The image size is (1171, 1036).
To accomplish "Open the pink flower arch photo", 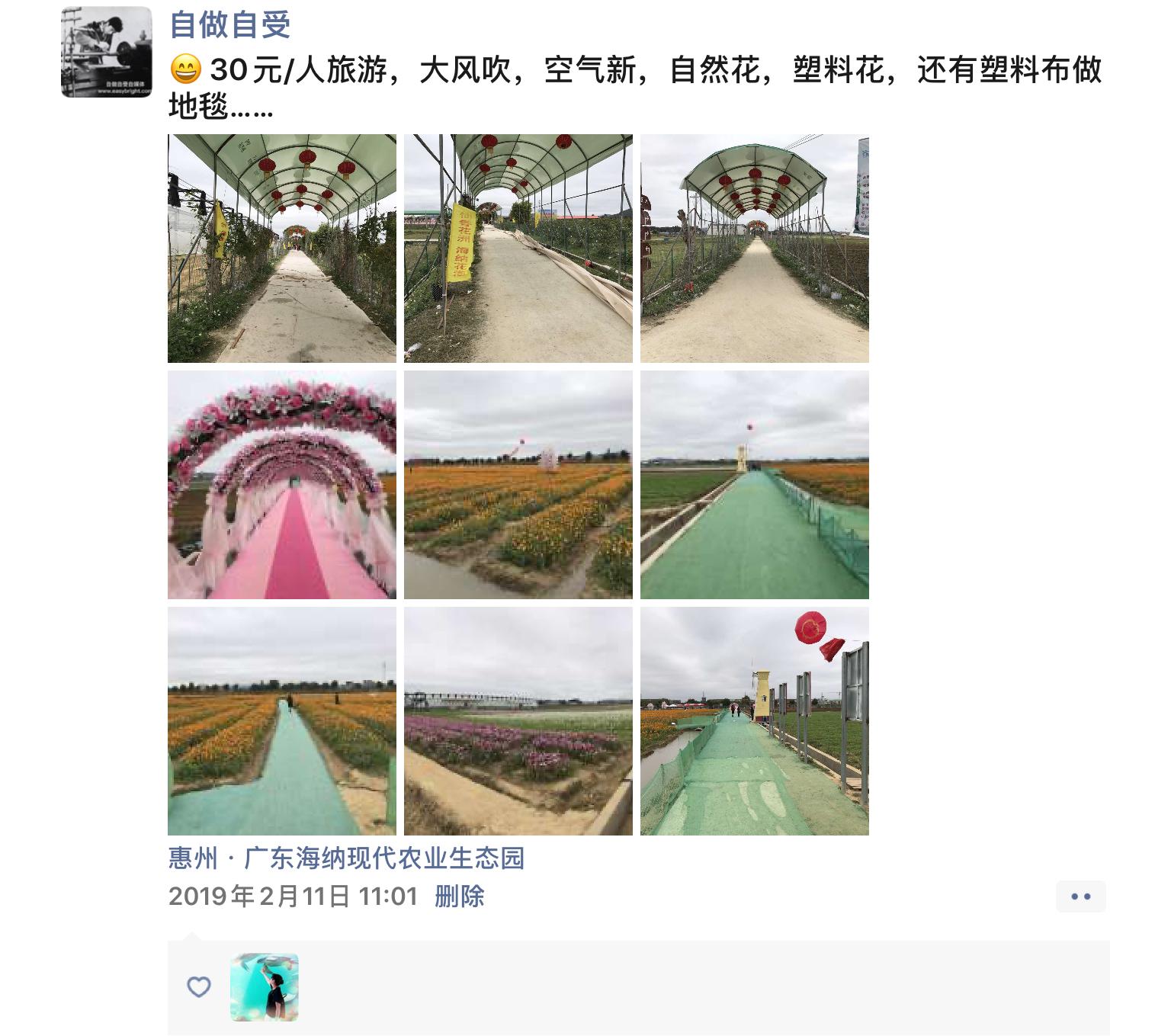I will 282,485.
